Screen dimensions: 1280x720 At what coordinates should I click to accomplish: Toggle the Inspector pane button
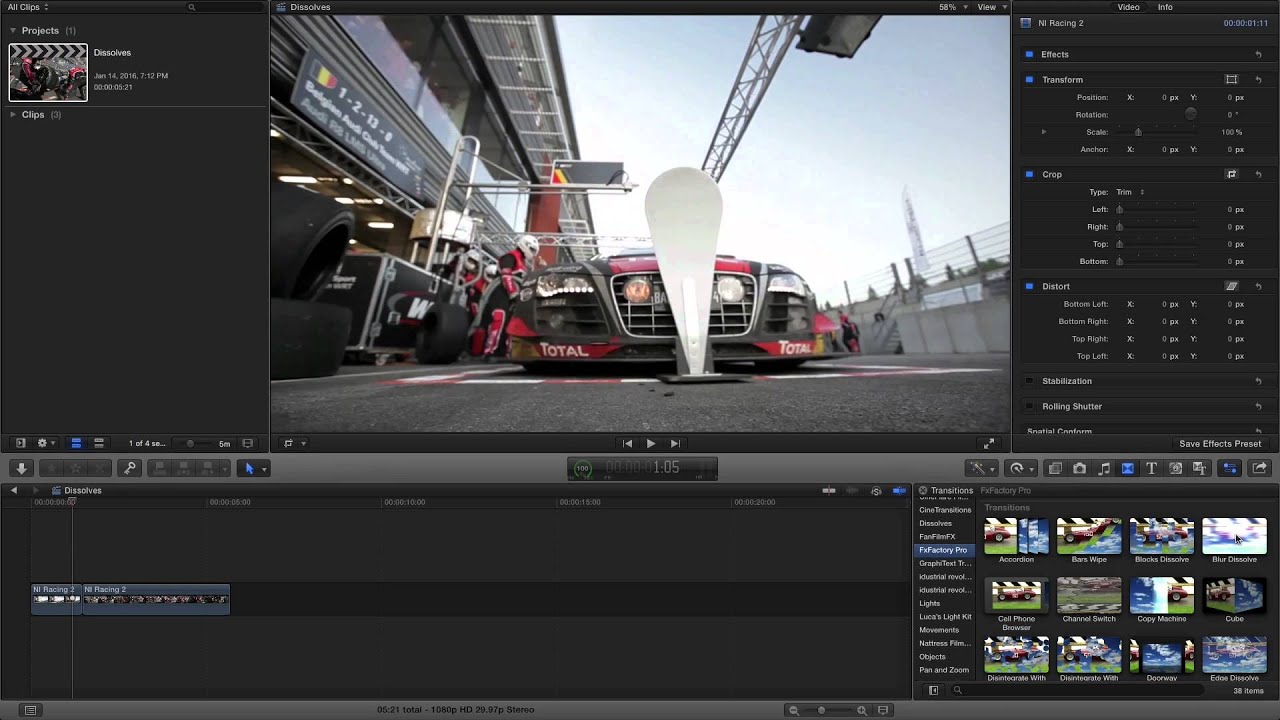point(1230,468)
